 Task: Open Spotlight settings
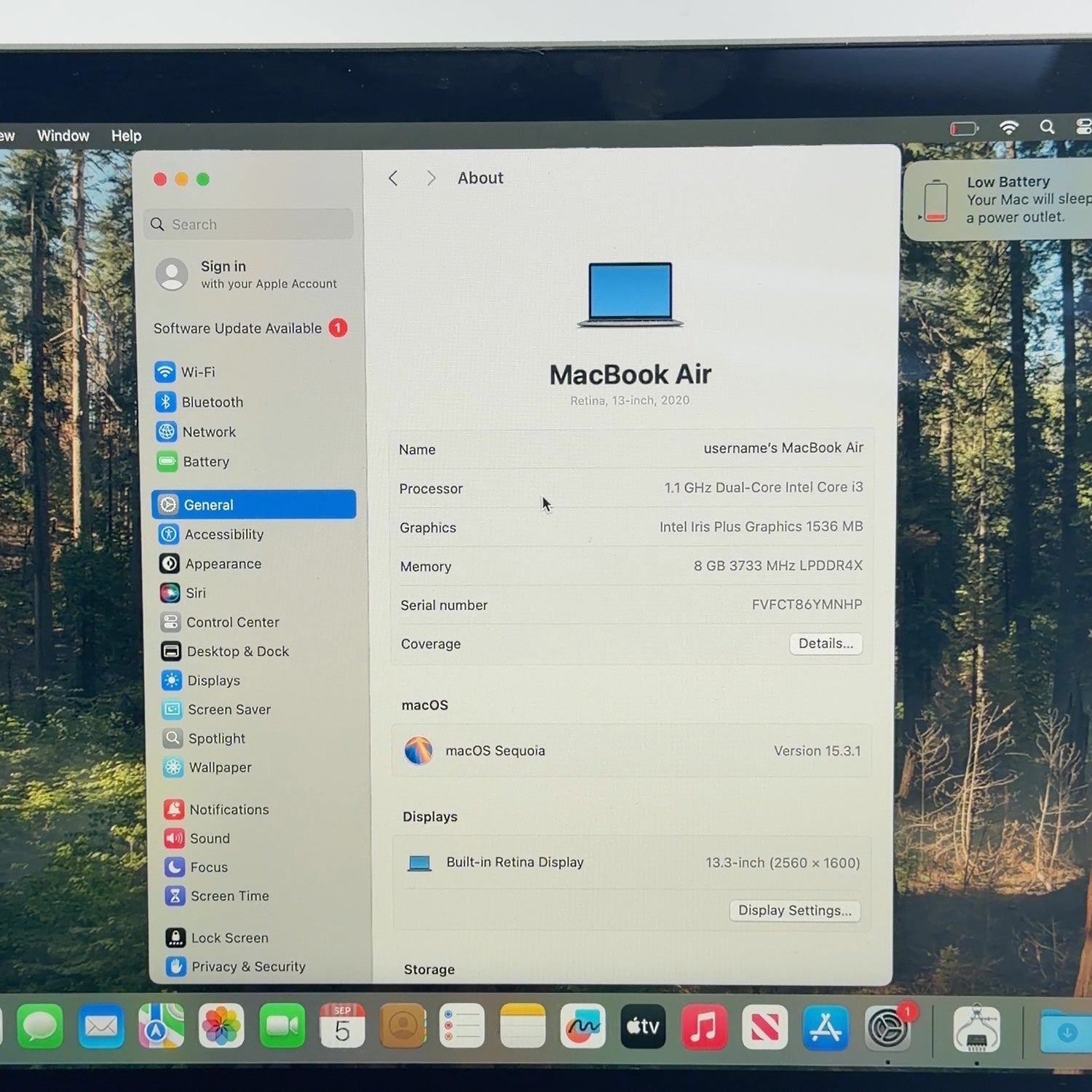[x=204, y=738]
